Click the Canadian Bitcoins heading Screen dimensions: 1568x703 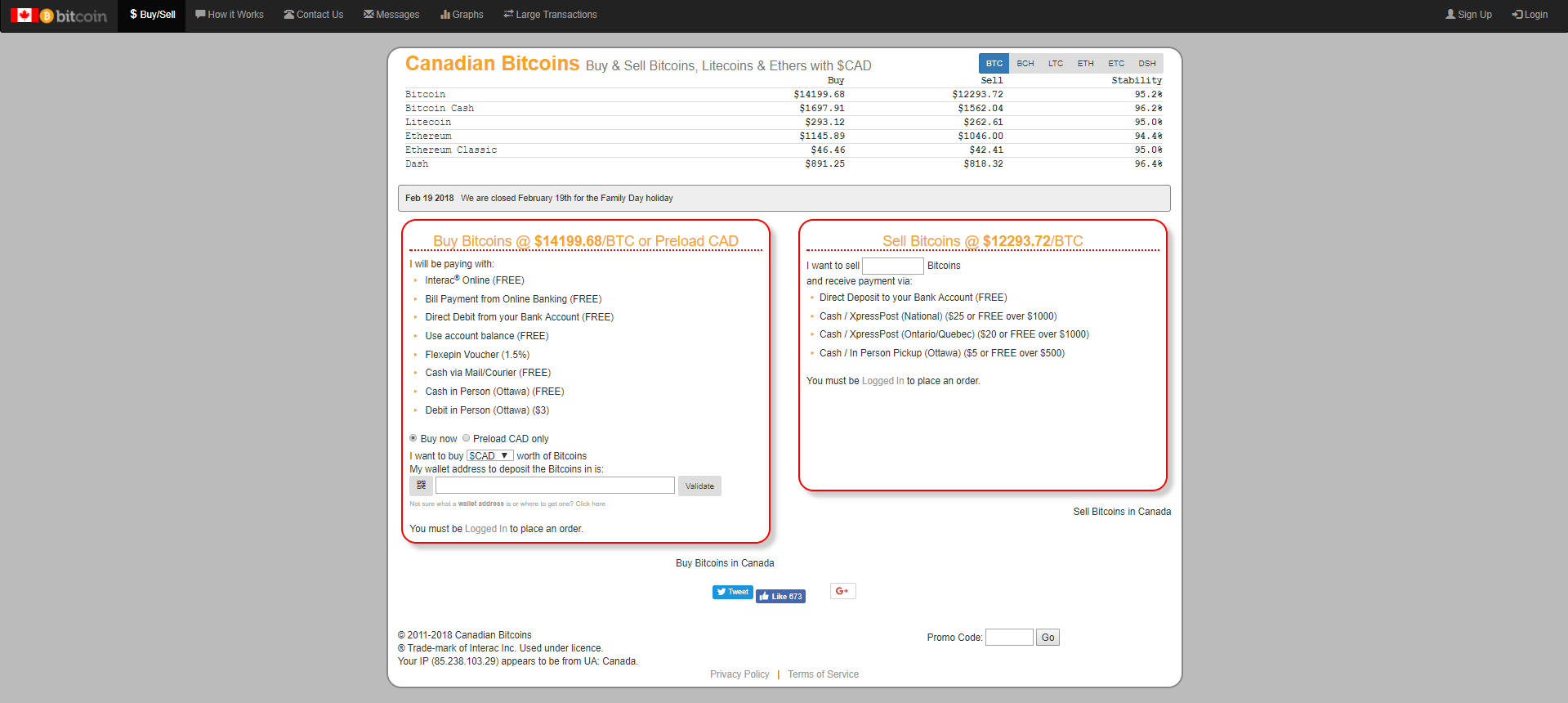493,64
